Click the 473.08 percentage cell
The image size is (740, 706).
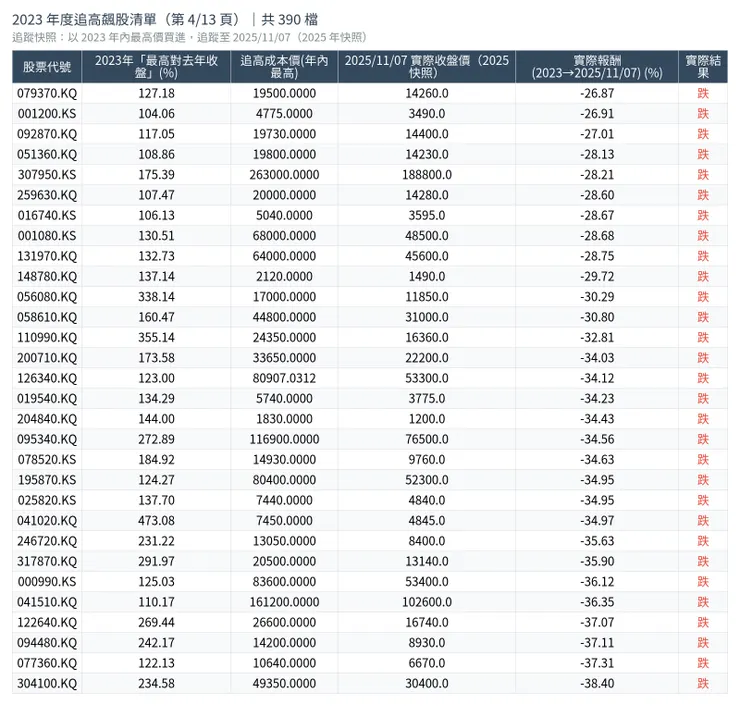[x=156, y=521]
